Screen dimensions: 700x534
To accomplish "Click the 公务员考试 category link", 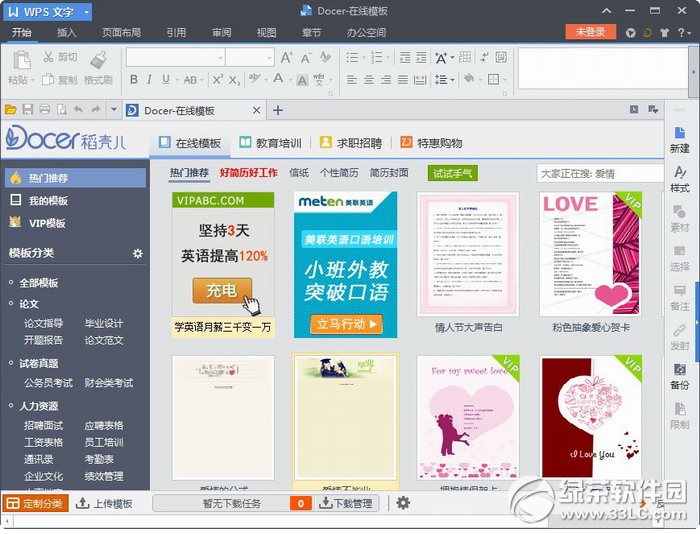I will tap(48, 383).
